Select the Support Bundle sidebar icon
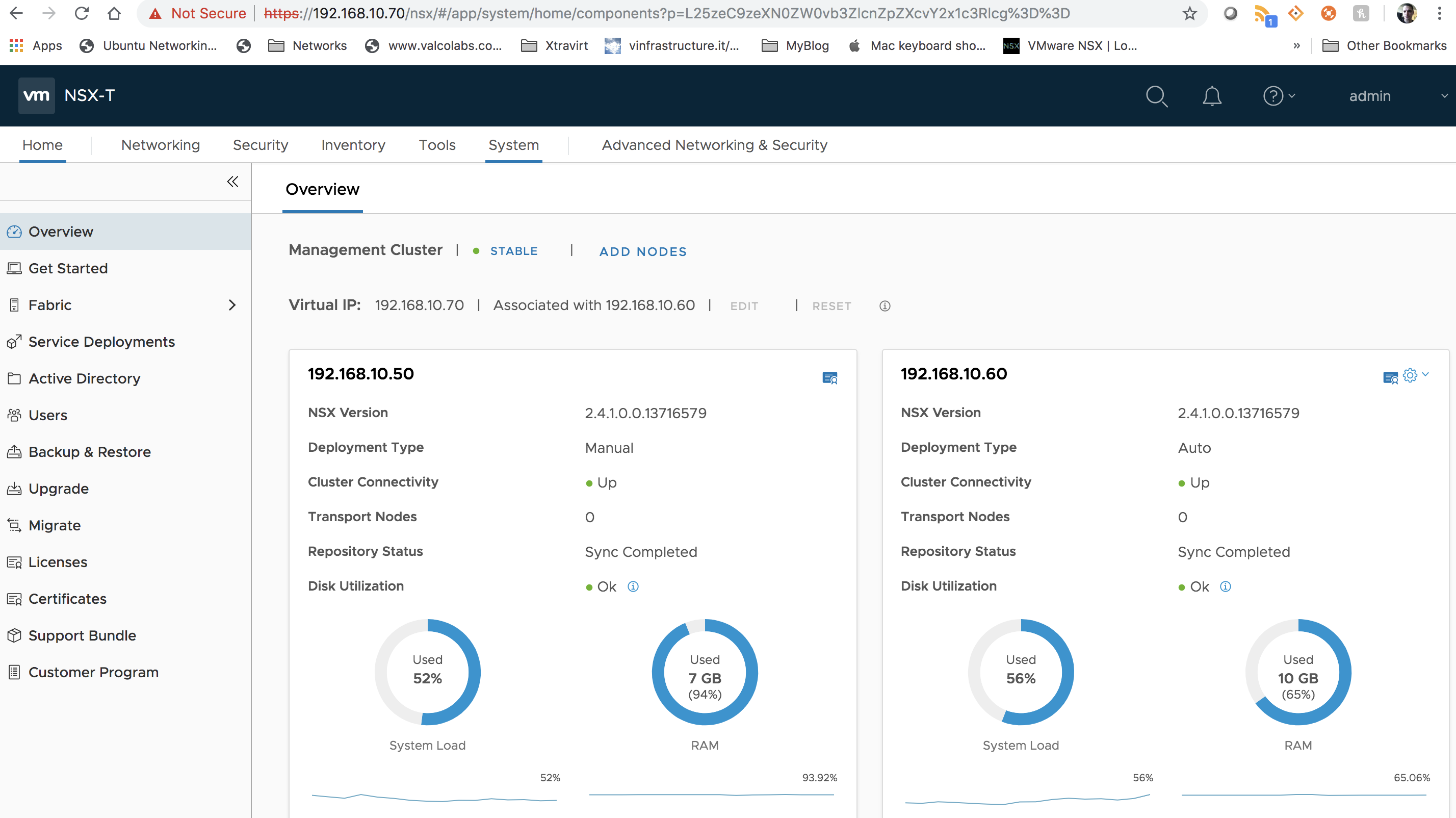The image size is (1456, 818). point(14,635)
